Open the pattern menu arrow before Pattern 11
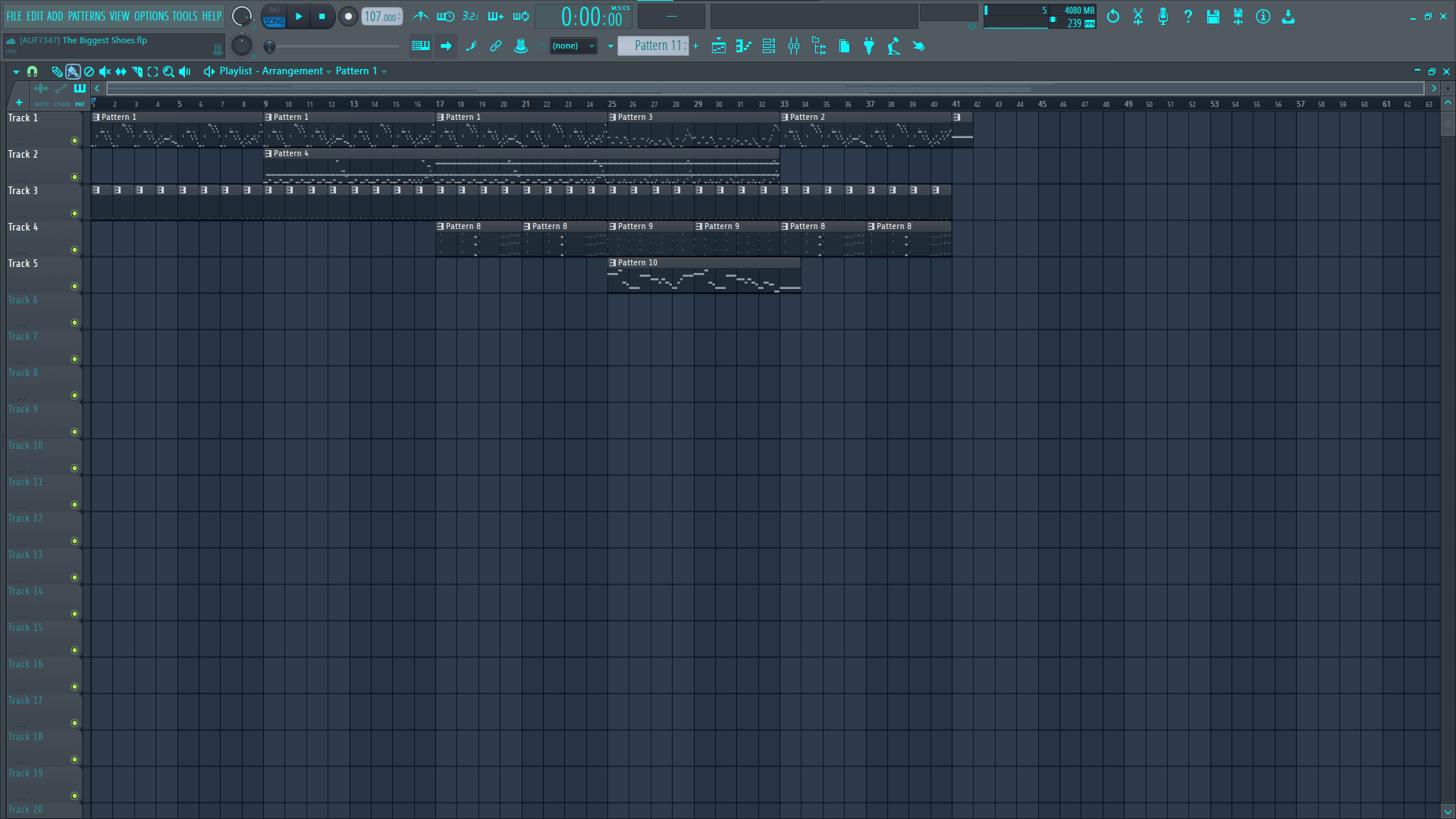This screenshot has height=819, width=1456. click(610, 46)
